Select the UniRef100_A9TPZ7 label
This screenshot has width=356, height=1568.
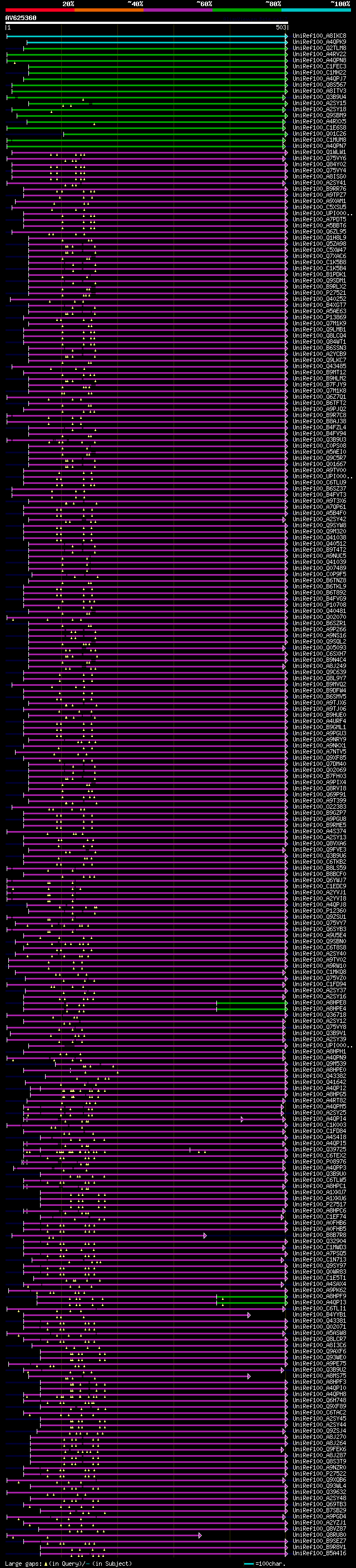pos(319,195)
